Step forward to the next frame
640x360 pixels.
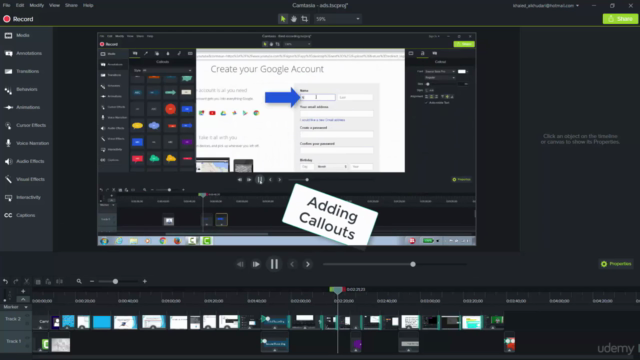click(256, 264)
